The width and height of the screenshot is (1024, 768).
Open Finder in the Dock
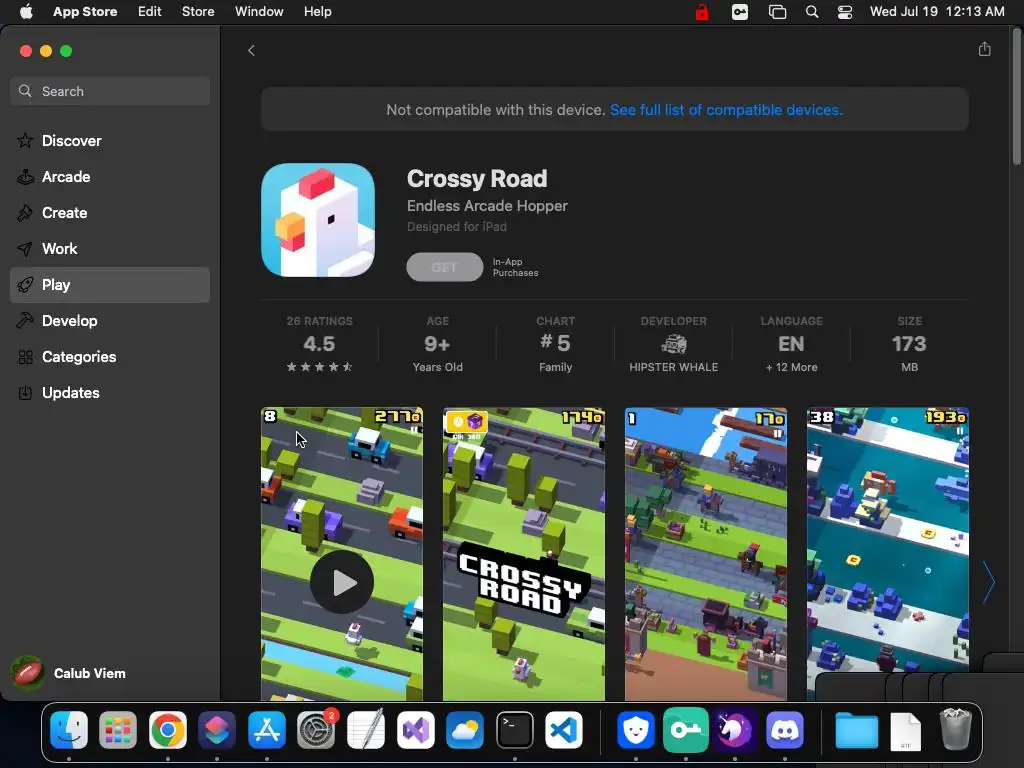pyautogui.click(x=69, y=730)
